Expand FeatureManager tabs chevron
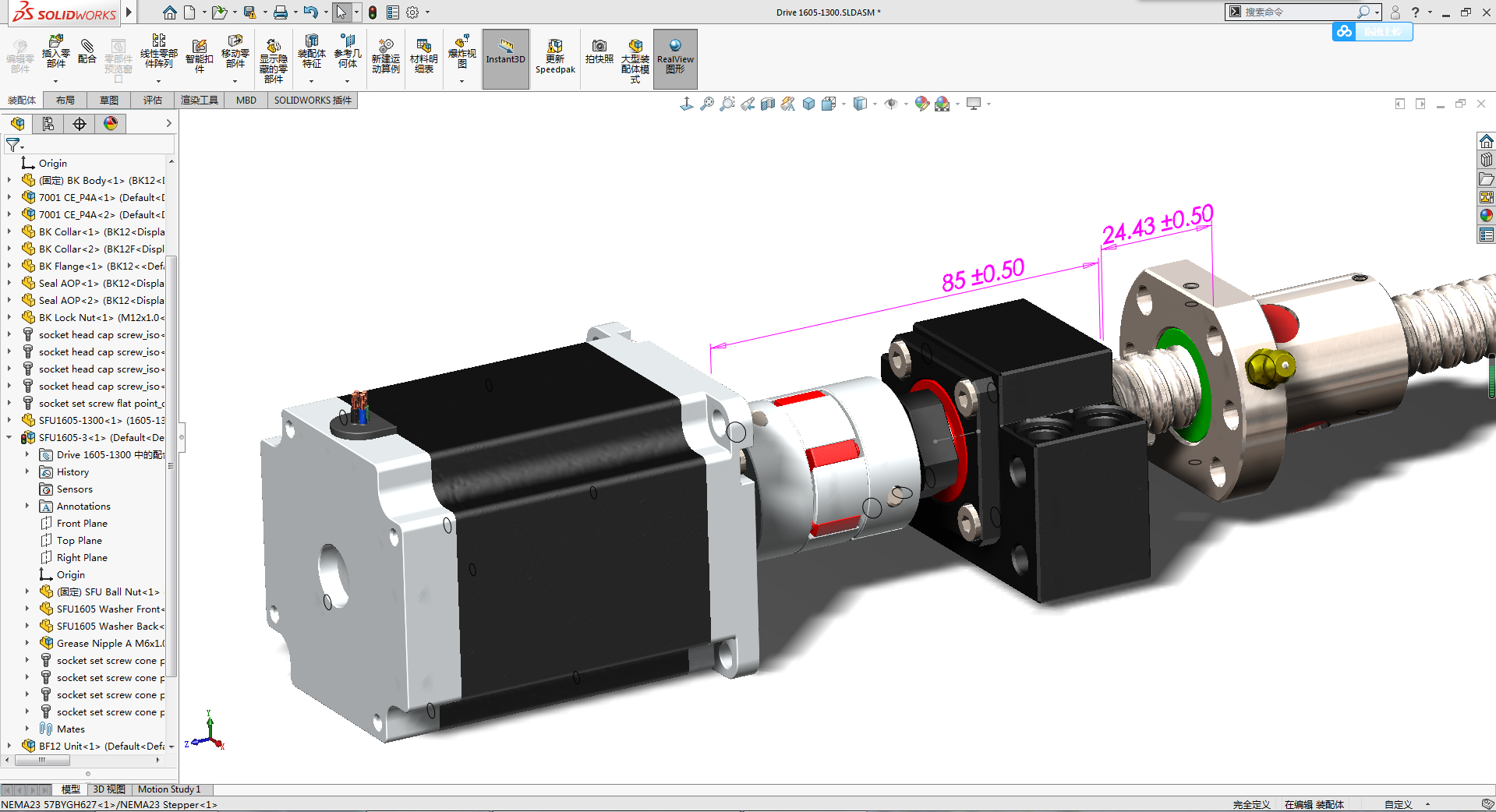The width and height of the screenshot is (1496, 812). pyautogui.click(x=168, y=123)
